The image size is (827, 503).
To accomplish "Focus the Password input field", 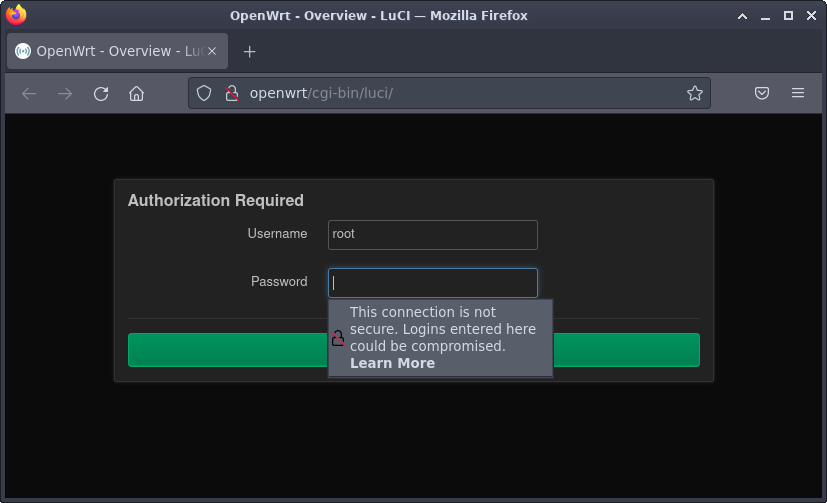I will (432, 283).
